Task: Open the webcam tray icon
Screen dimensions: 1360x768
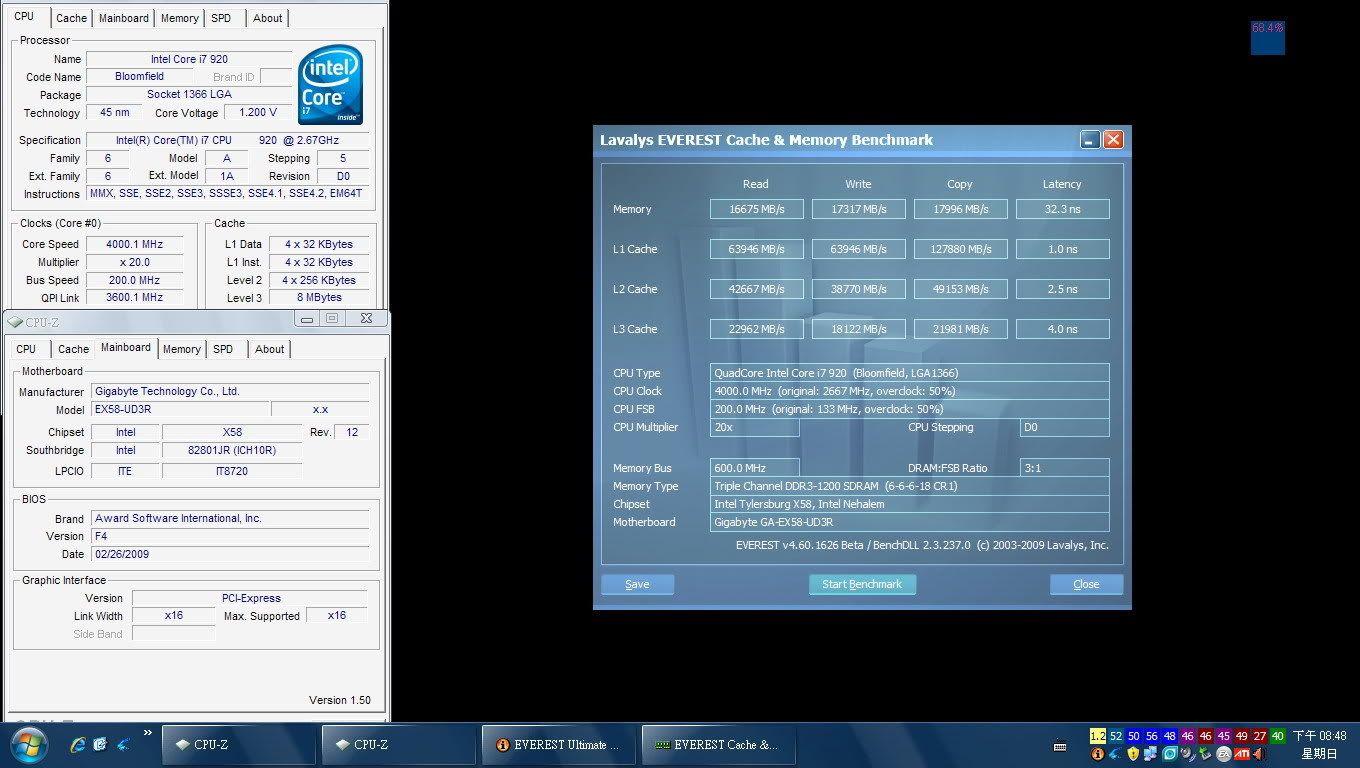Action: [x=1188, y=754]
